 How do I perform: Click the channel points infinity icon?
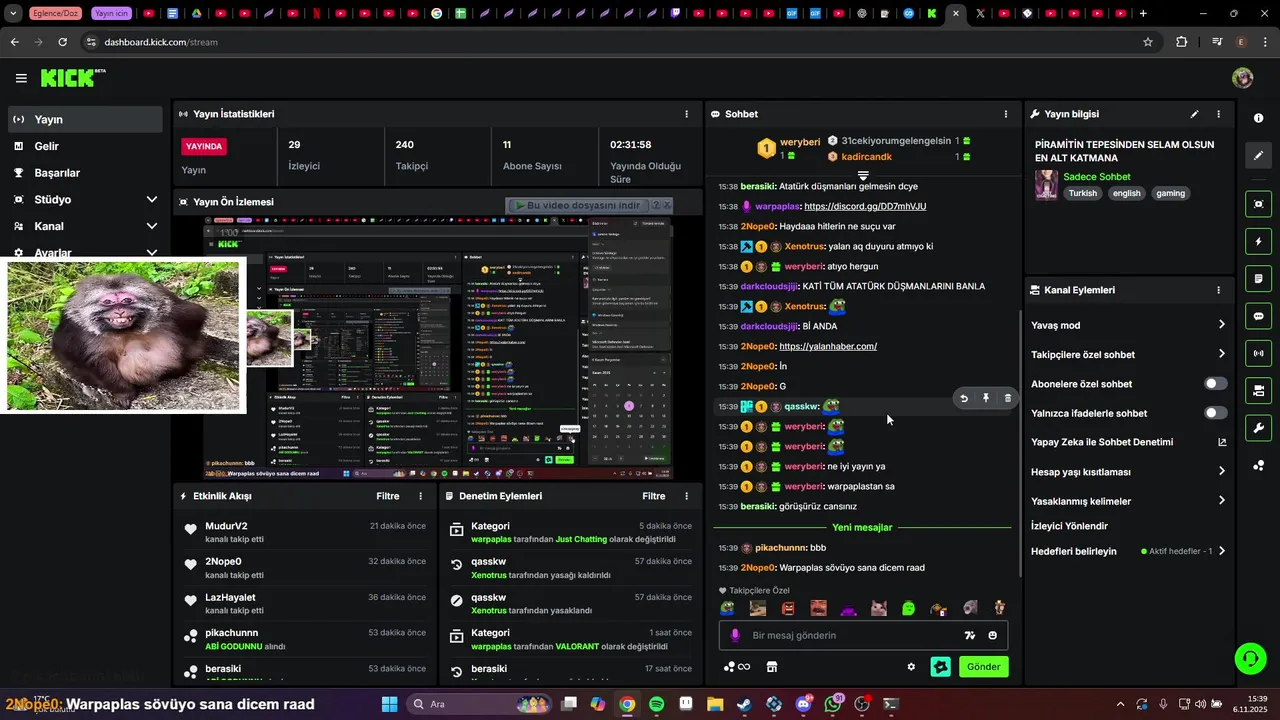pos(736,667)
